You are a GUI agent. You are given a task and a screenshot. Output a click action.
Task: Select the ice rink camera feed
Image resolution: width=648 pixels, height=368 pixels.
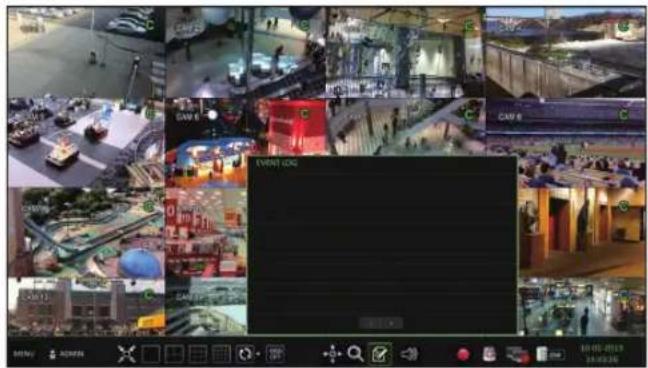click(245, 52)
